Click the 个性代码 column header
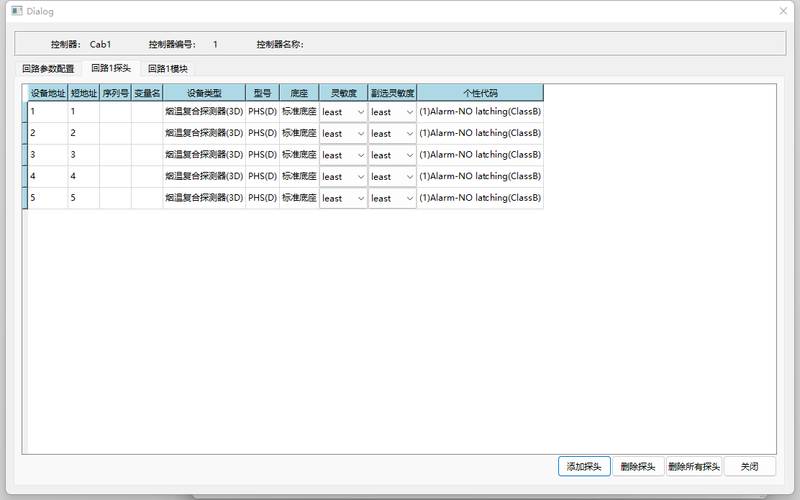 tap(480, 93)
